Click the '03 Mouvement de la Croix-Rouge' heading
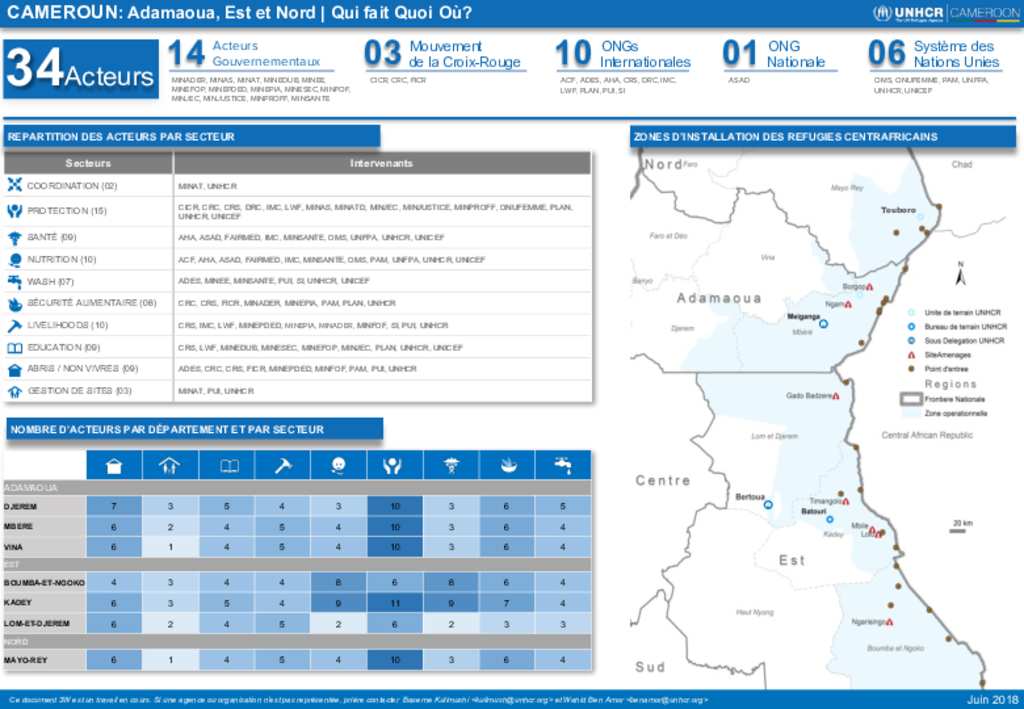The height and width of the screenshot is (709, 1024). (x=445, y=54)
